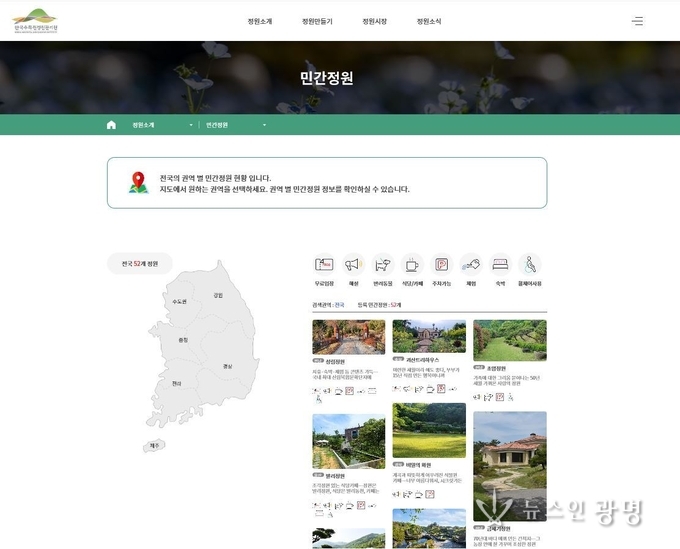Toggle the 유료입장 paid admission ticket filter
680x549 pixels.
(324, 264)
